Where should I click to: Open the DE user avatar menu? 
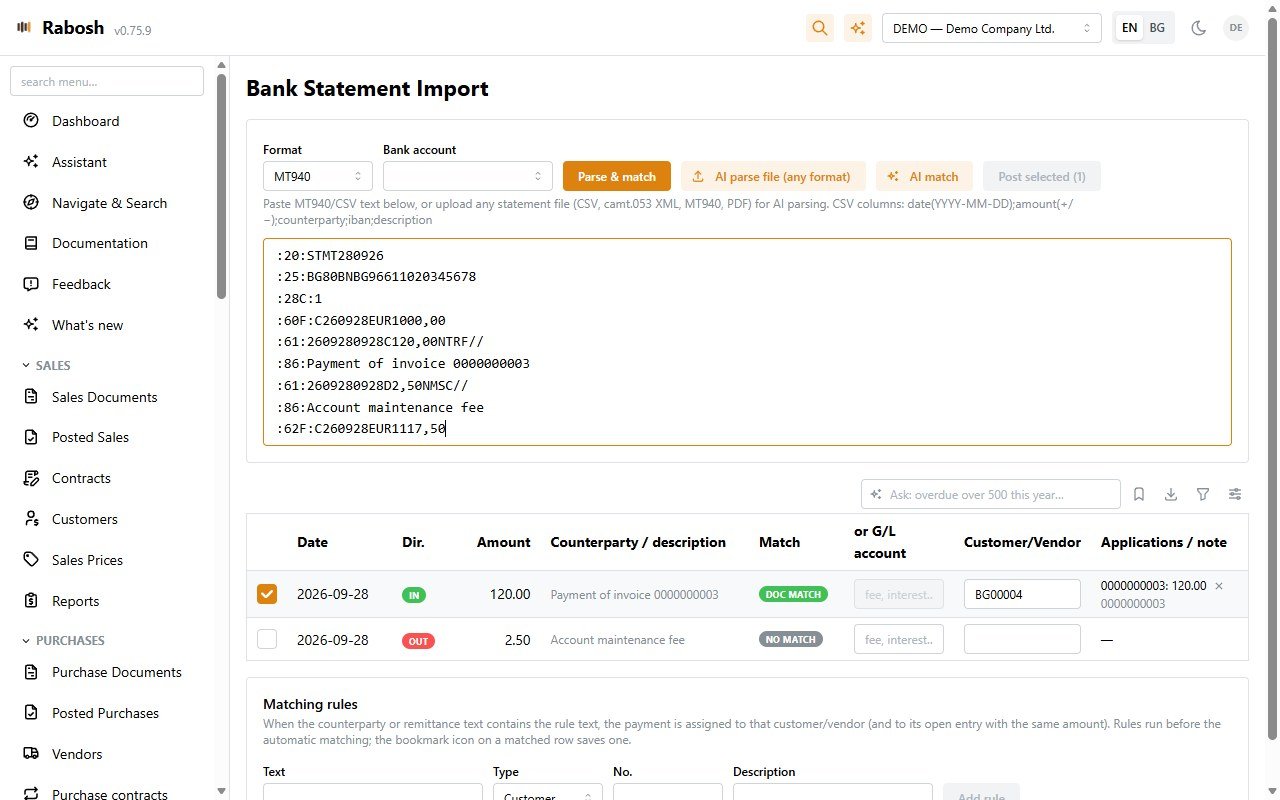tap(1236, 28)
